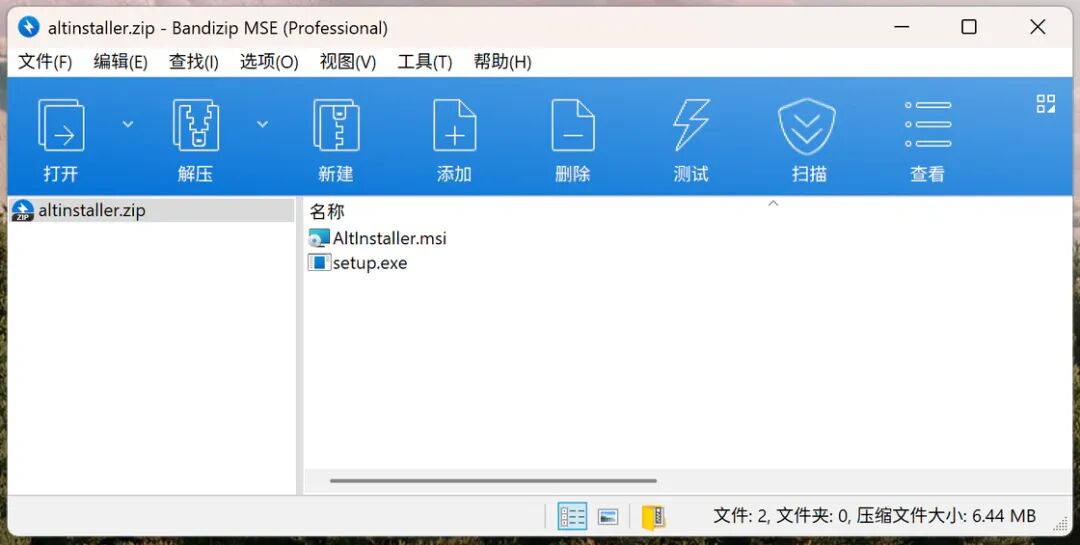Click the Open (打开) toolbar icon

[61, 126]
